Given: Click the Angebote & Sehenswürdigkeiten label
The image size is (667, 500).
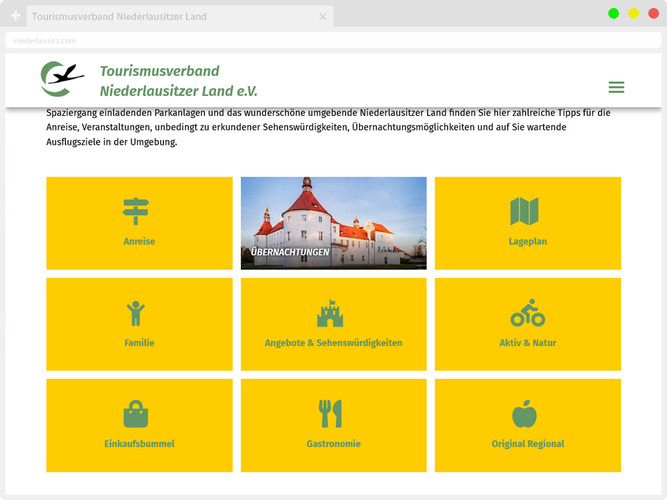Looking at the screenshot, I should [x=333, y=343].
